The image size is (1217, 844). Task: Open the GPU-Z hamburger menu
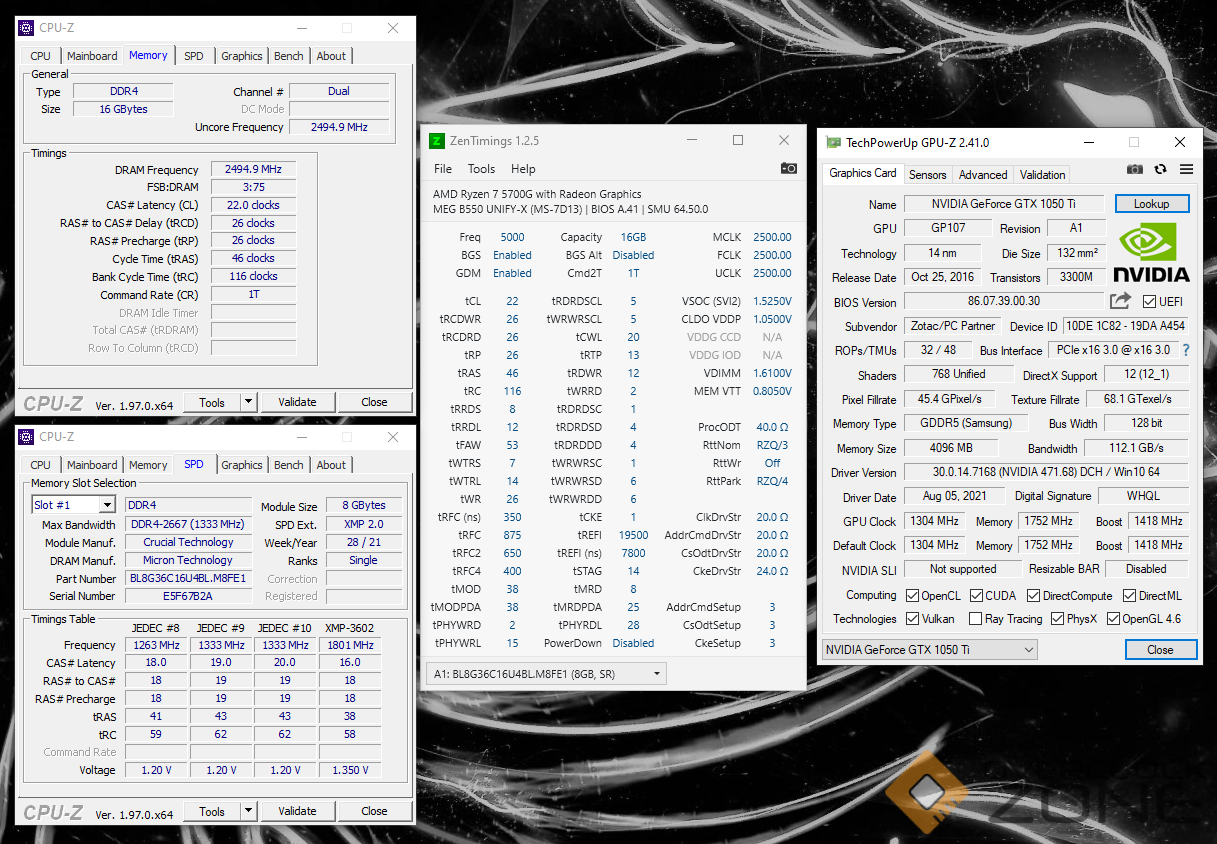click(1186, 170)
